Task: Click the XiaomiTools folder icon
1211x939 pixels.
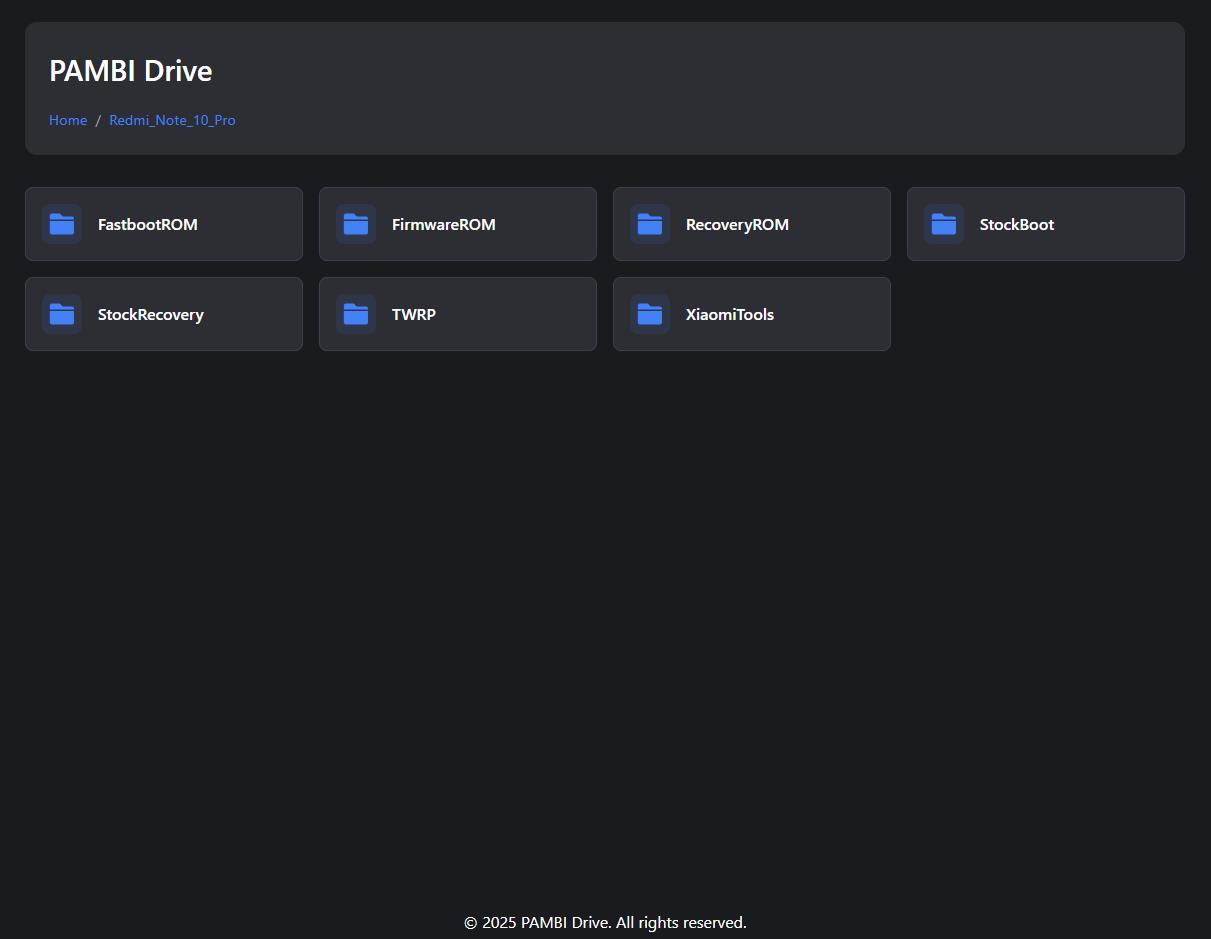Action: pyautogui.click(x=649, y=314)
